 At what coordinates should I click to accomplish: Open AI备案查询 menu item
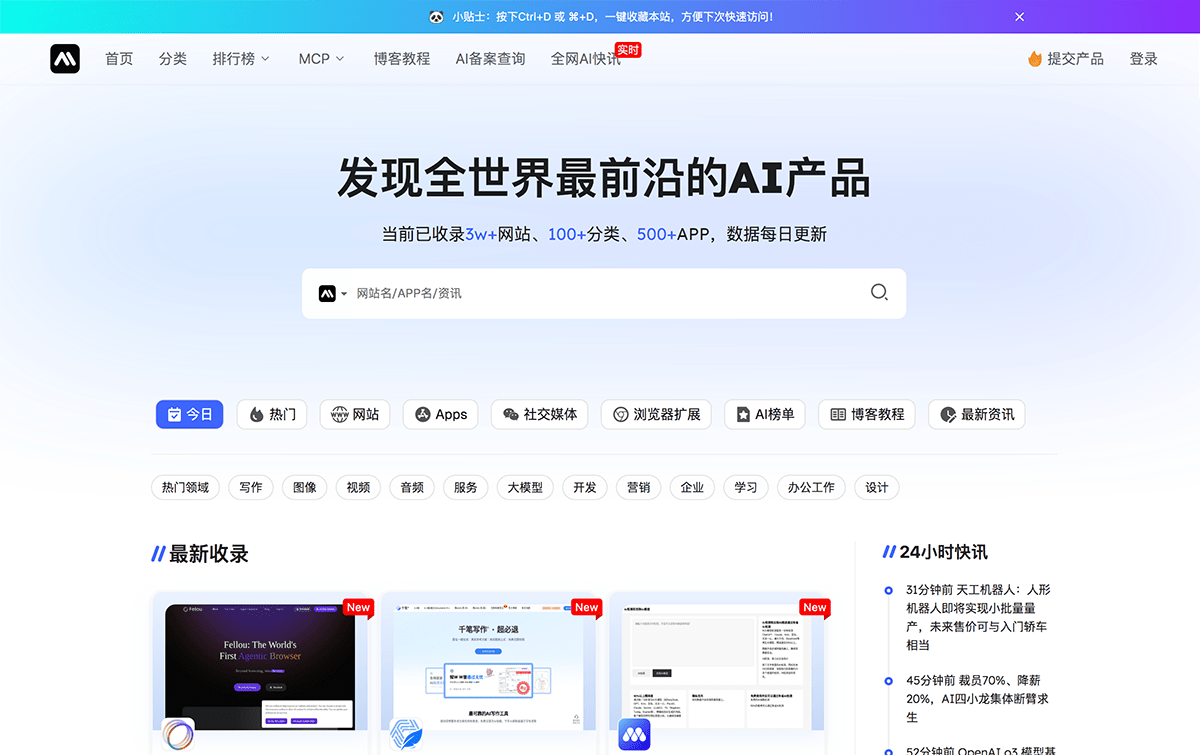[x=490, y=59]
